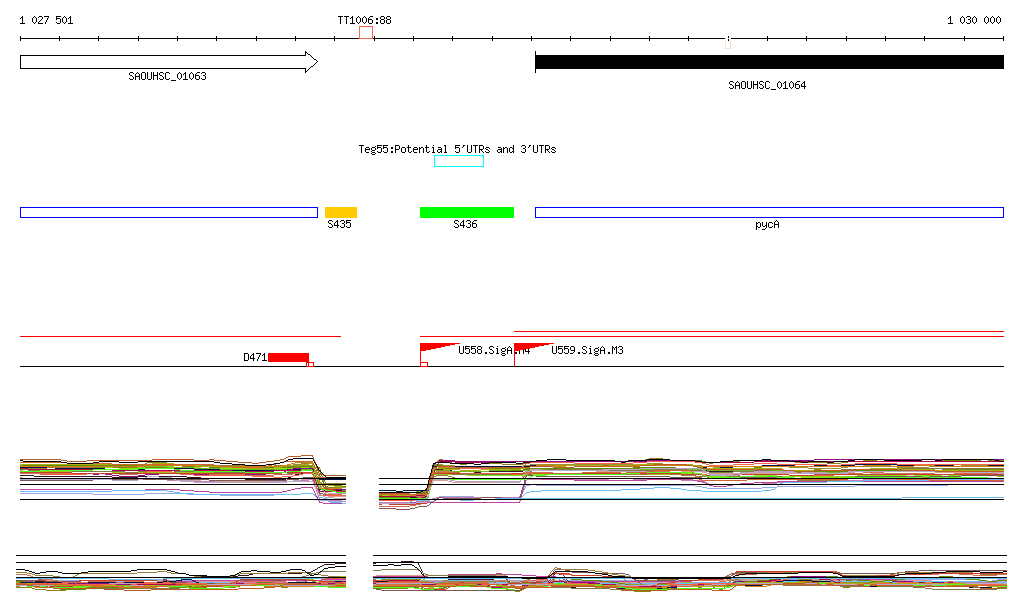1024x611 pixels.
Task: Click the orange S435 segment
Action: pyautogui.click(x=341, y=212)
